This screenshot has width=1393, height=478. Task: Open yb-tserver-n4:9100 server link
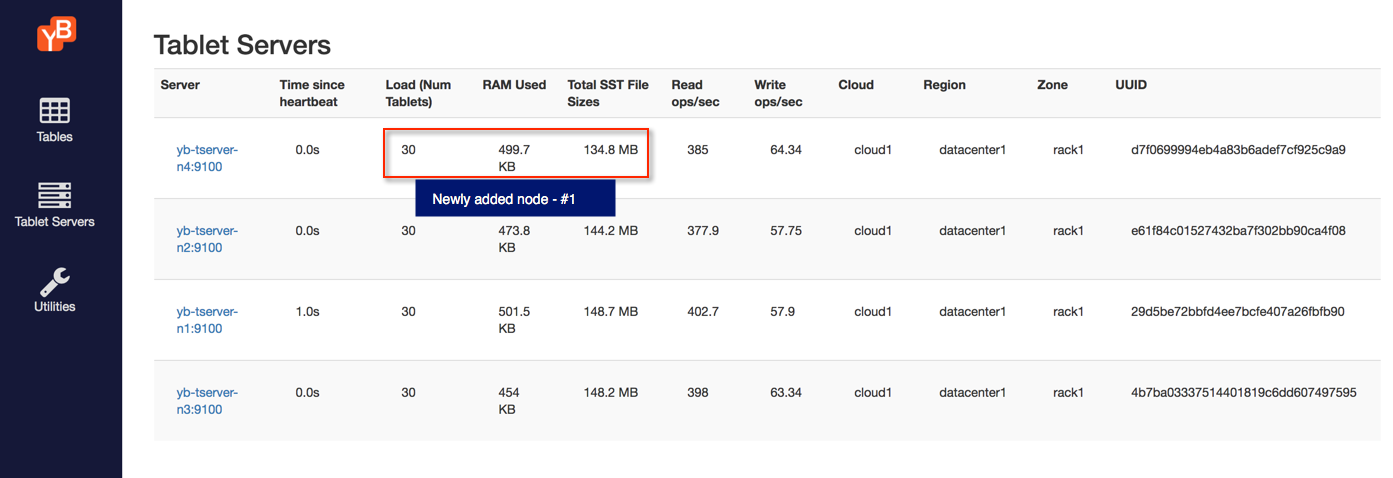[x=207, y=159]
